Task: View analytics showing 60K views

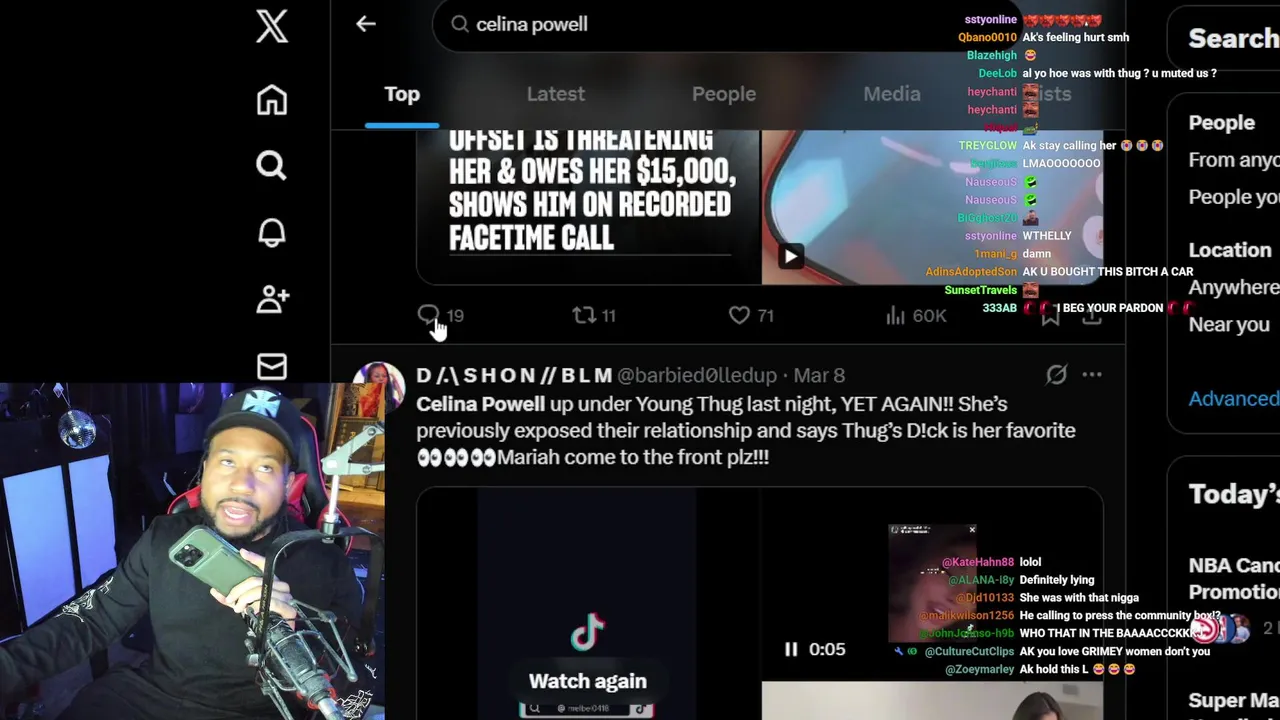Action: click(x=916, y=316)
